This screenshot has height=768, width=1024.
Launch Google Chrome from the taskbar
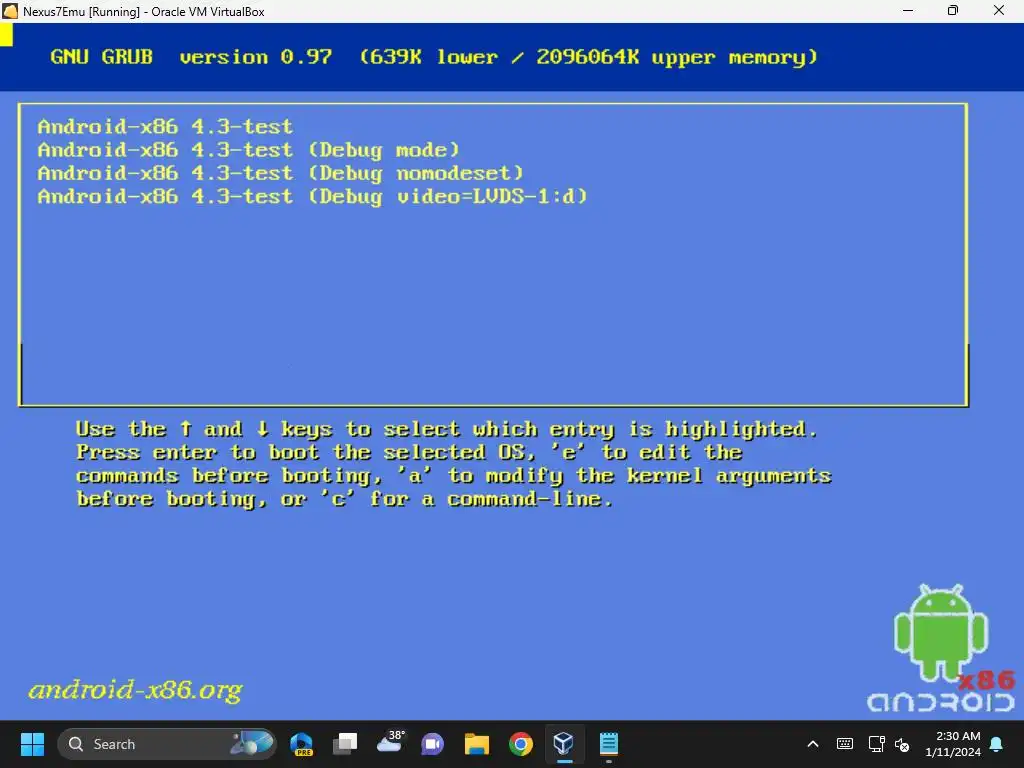click(520, 744)
